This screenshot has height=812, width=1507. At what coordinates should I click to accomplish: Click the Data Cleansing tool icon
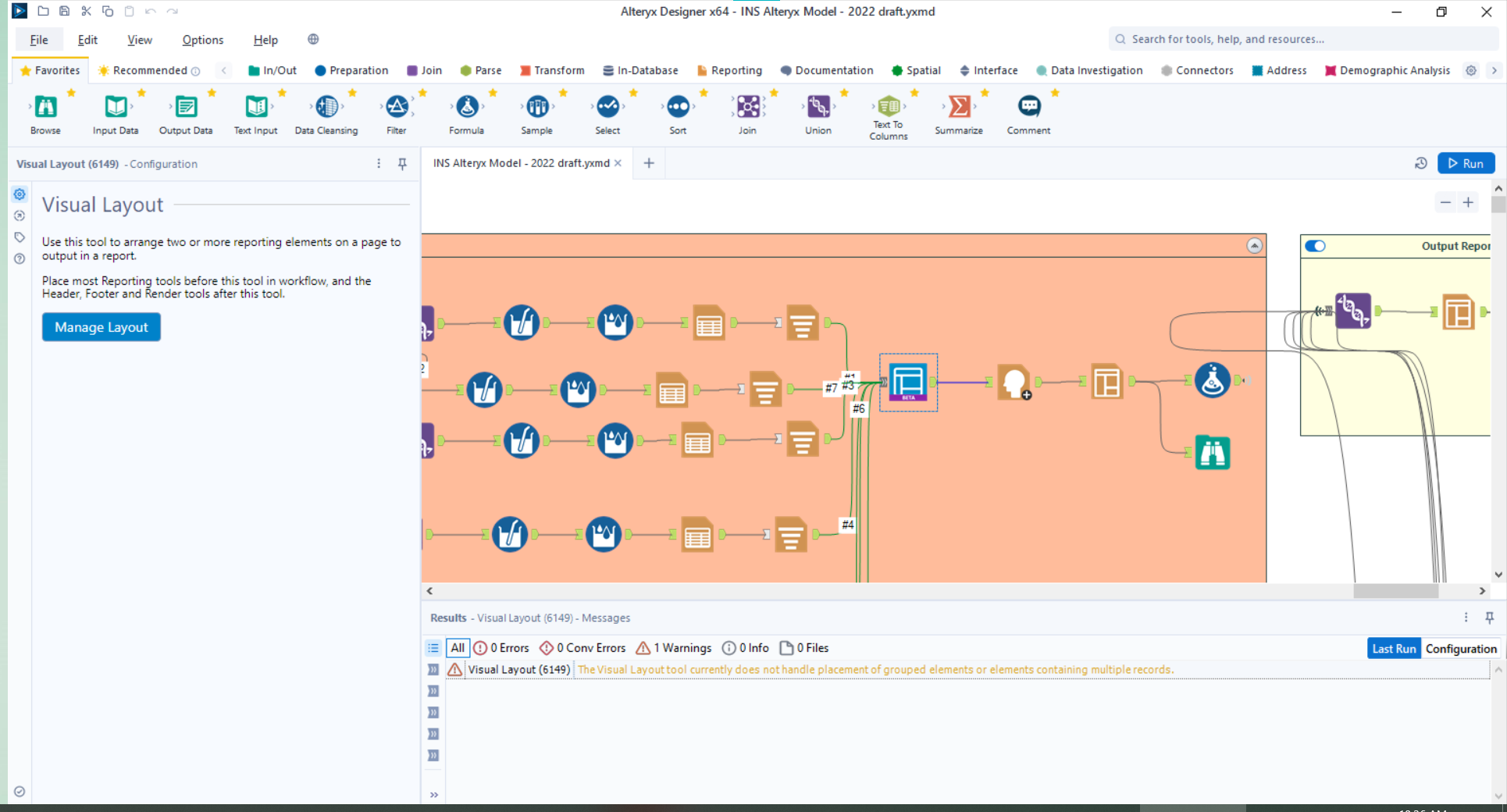pyautogui.click(x=326, y=107)
